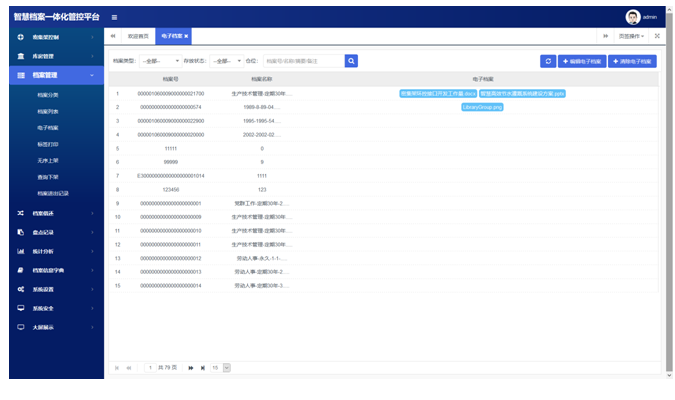Open the 档案列表 submenu item
The height and width of the screenshot is (400, 675).
48,112
